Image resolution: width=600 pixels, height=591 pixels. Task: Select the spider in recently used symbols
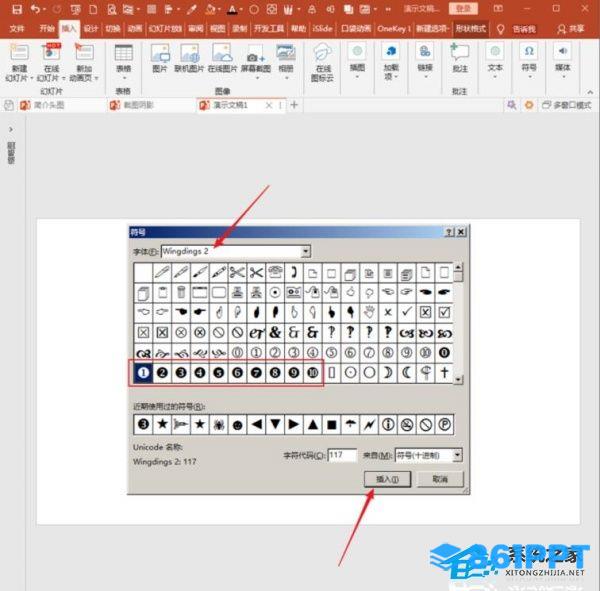click(218, 424)
